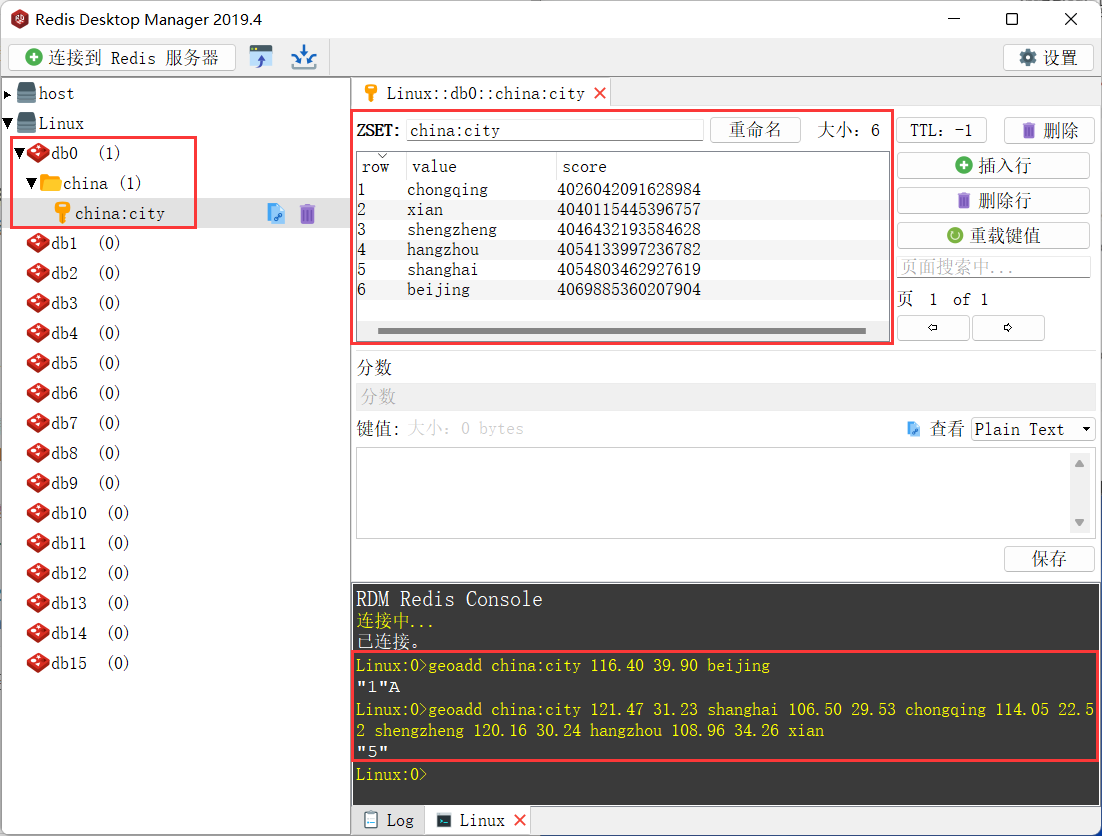The image size is (1102, 836).
Task: Click the copy icon beside china:city key
Action: click(x=276, y=213)
